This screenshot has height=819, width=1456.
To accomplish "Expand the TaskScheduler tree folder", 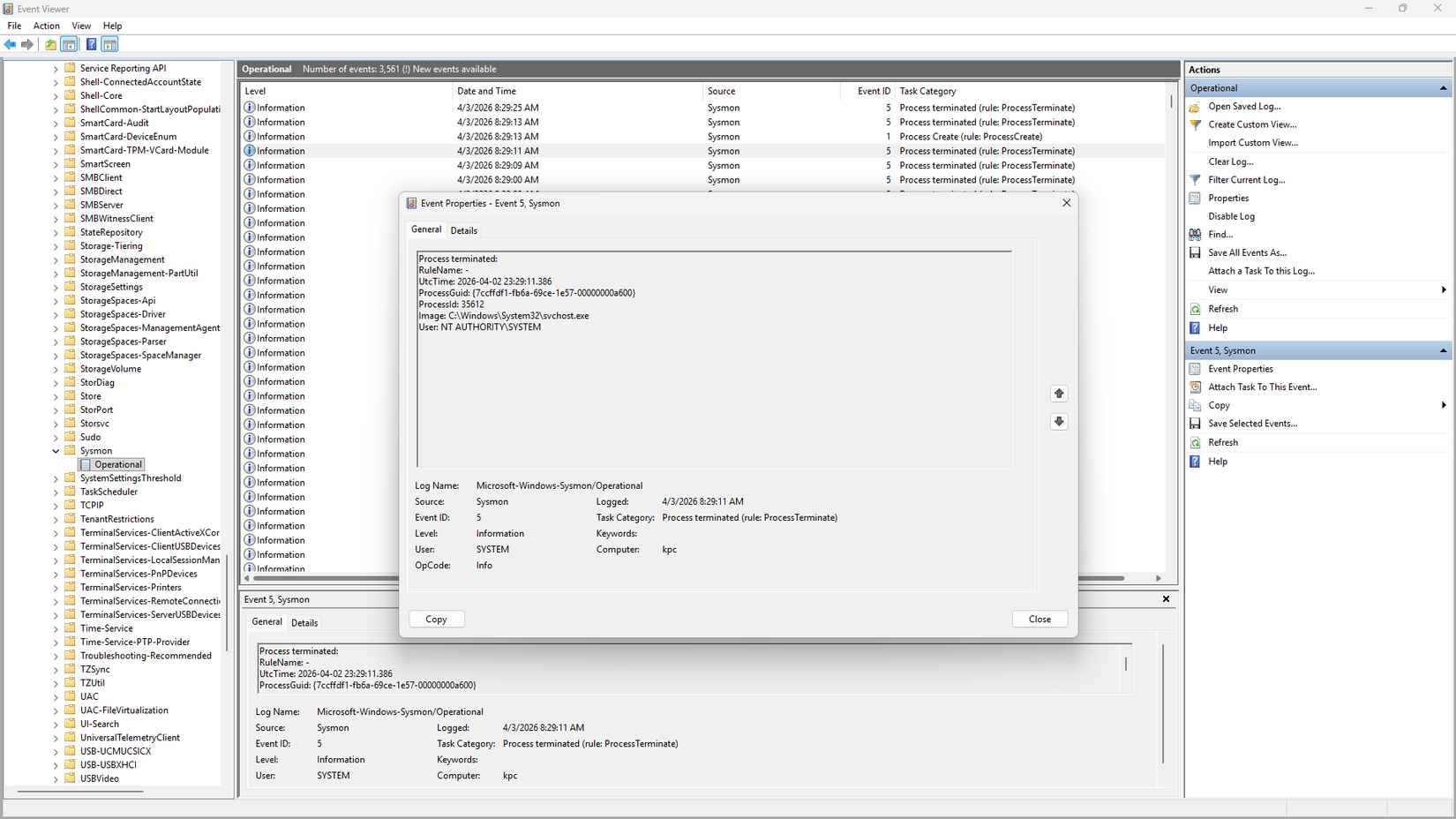I will [56, 492].
